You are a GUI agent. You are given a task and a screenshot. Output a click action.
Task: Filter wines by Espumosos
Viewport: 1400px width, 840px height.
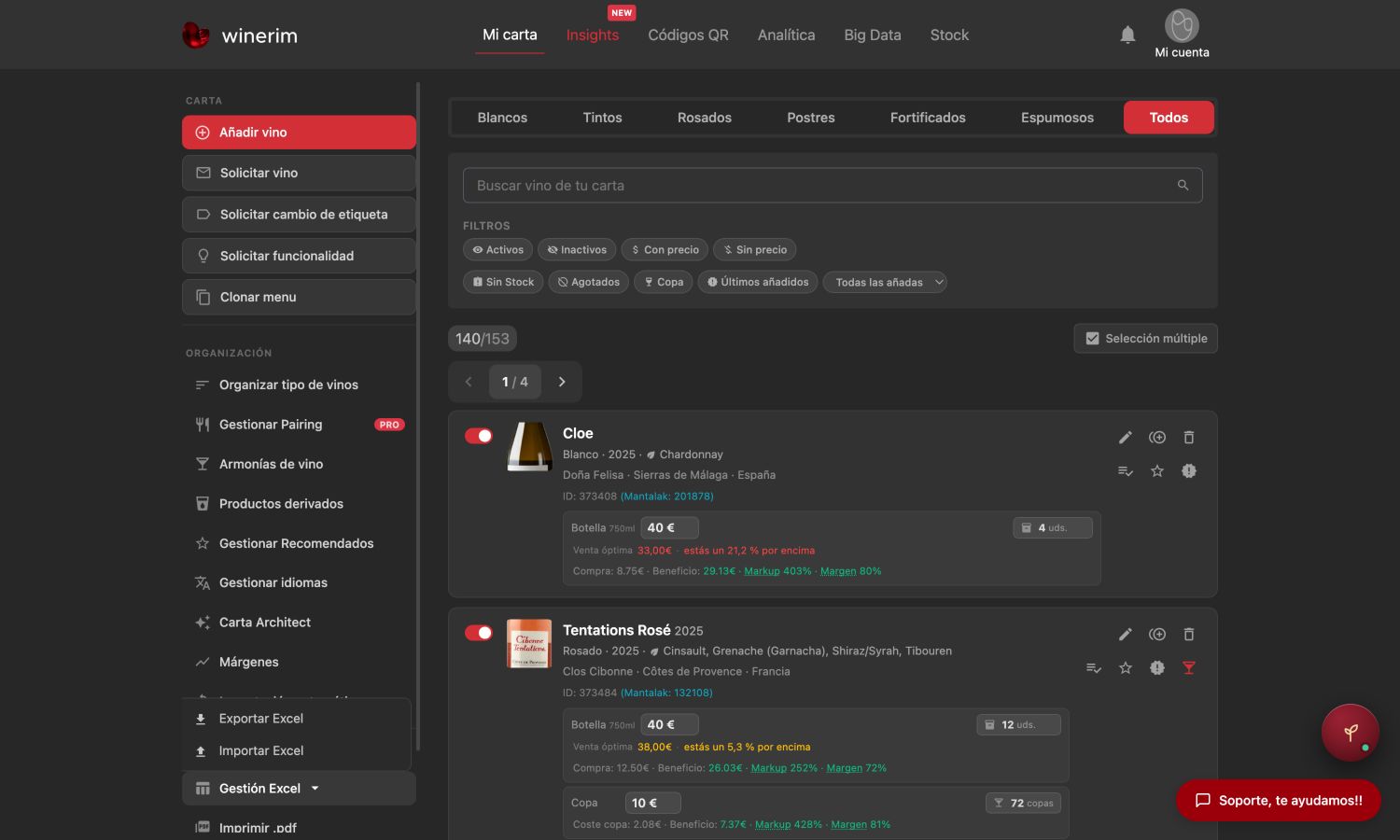coord(1057,118)
